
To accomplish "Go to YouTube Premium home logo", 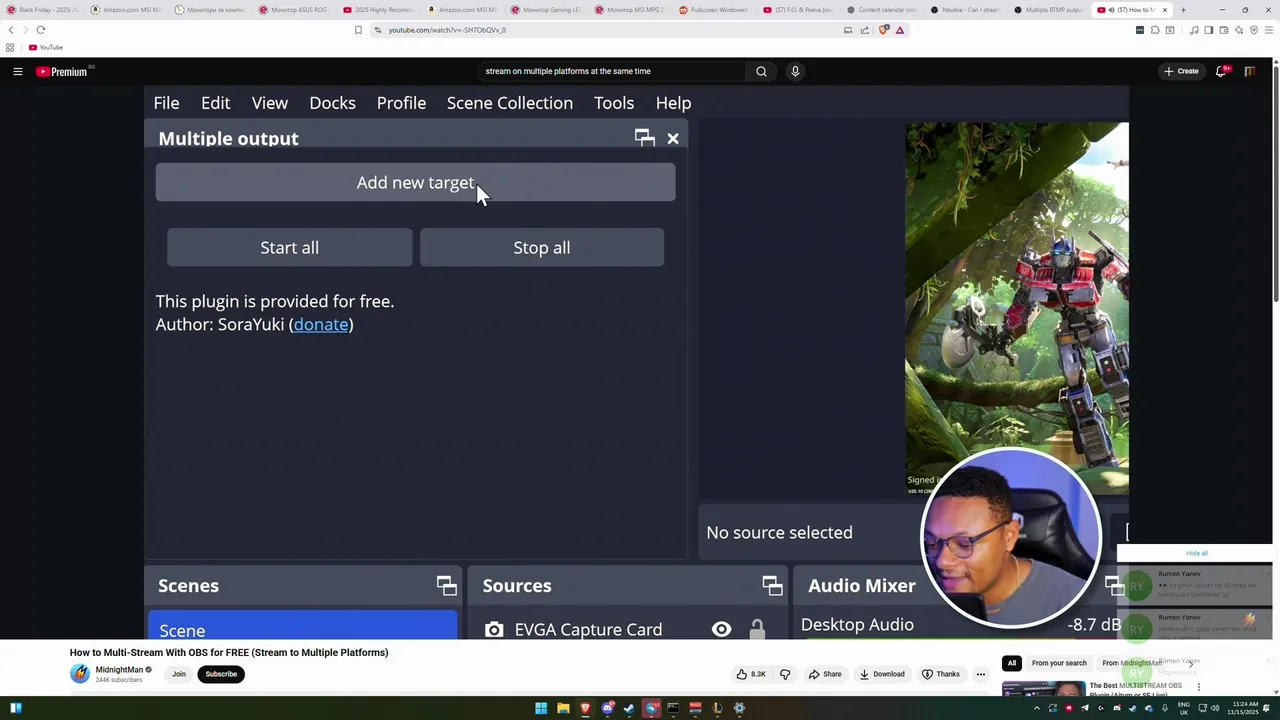I will pos(62,71).
